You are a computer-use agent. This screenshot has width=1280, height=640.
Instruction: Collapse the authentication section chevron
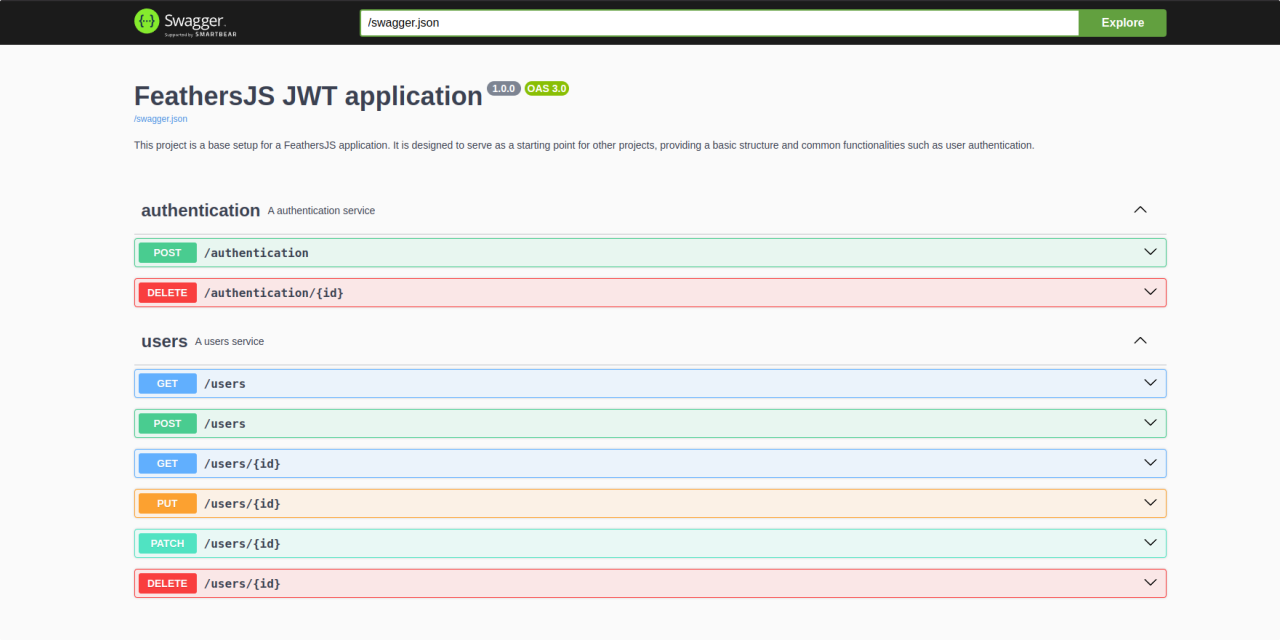pyautogui.click(x=1140, y=210)
